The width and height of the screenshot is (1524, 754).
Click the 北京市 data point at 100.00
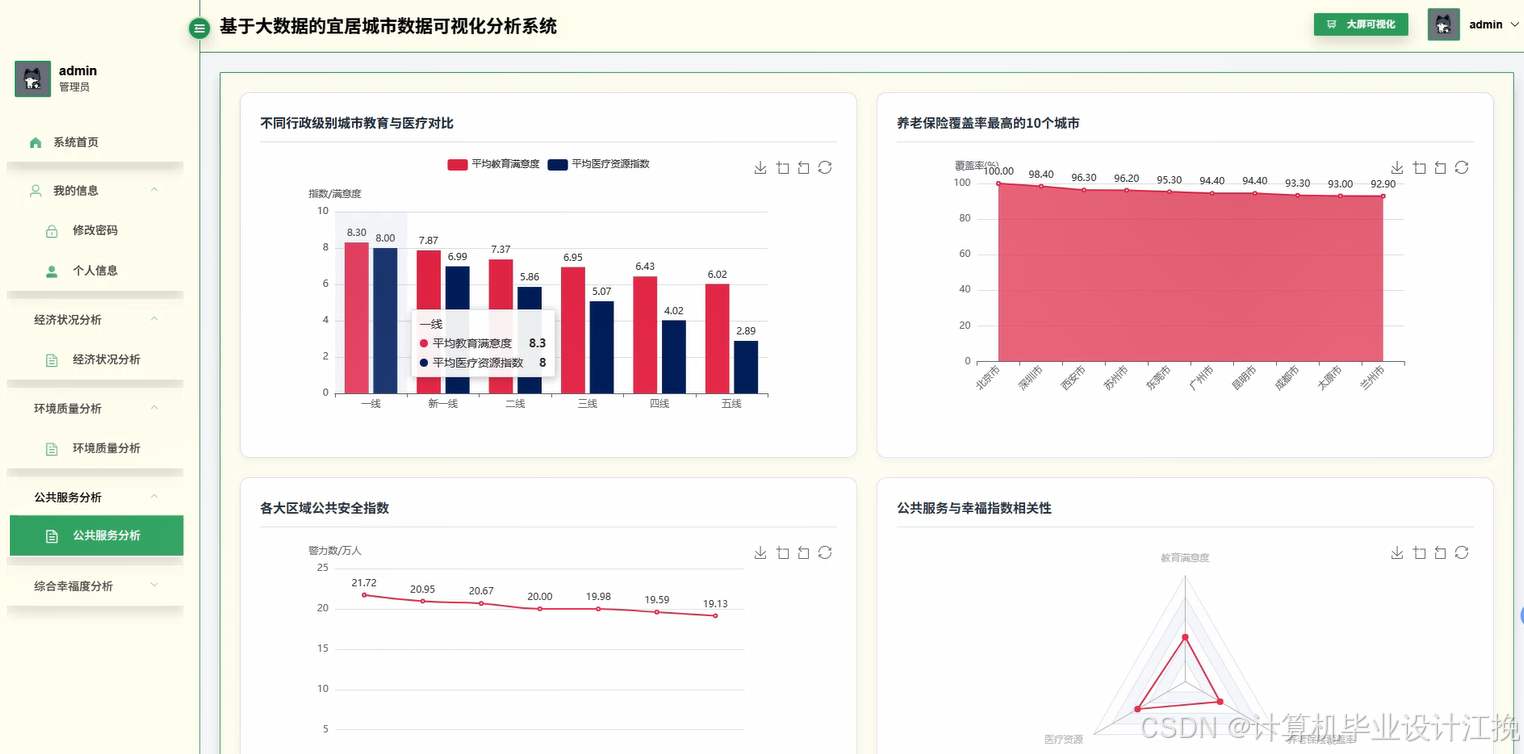(x=998, y=183)
